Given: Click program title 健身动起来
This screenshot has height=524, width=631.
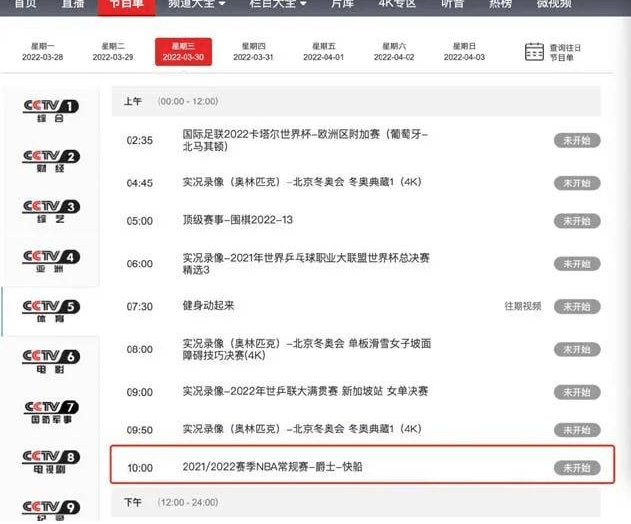Looking at the screenshot, I should tap(208, 306).
